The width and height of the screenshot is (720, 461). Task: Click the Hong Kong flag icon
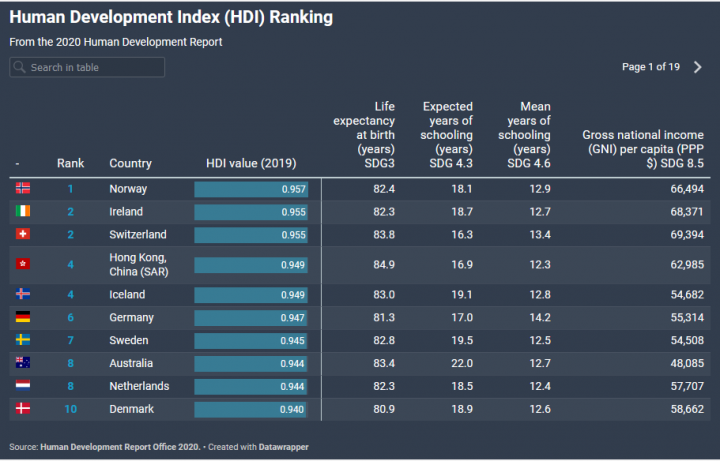click(x=24, y=265)
